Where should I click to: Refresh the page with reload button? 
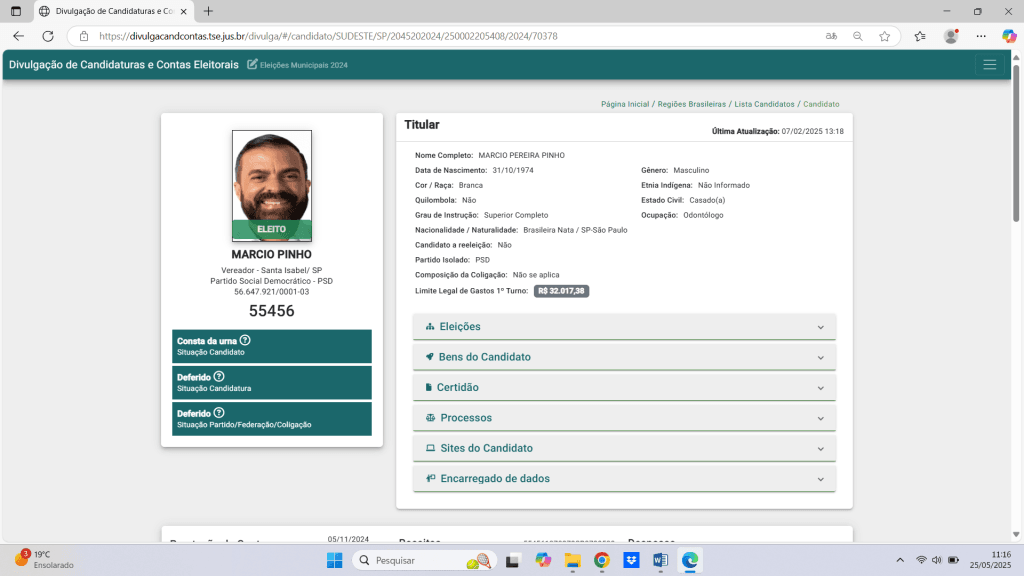coord(46,36)
